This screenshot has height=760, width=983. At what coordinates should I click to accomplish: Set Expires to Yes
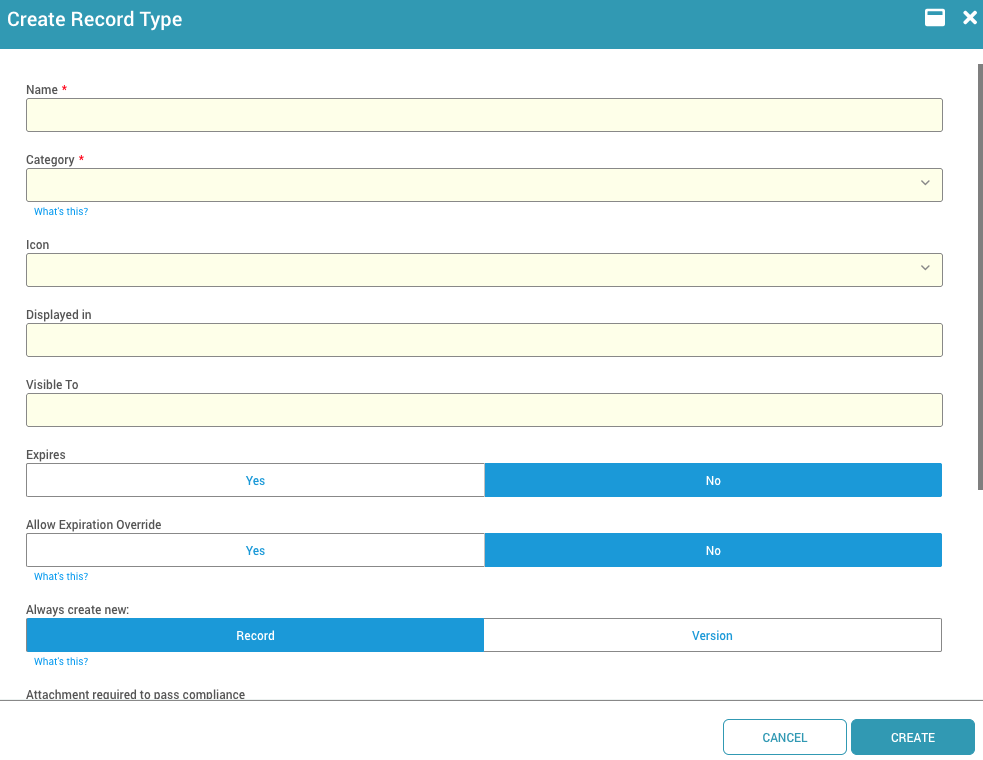click(255, 481)
